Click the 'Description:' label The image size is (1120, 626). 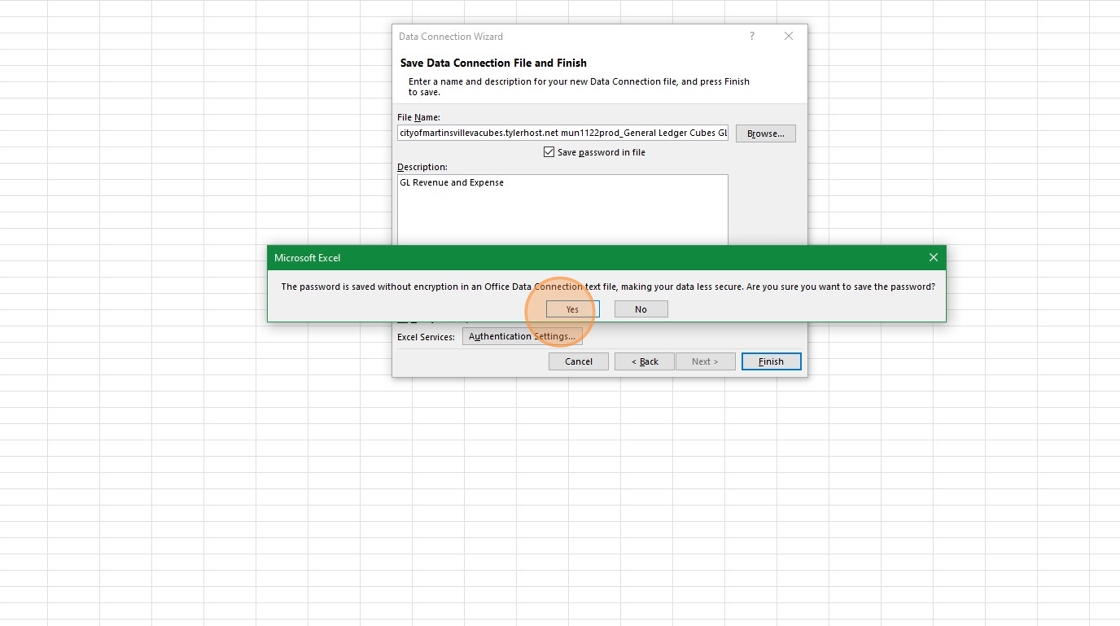point(422,167)
